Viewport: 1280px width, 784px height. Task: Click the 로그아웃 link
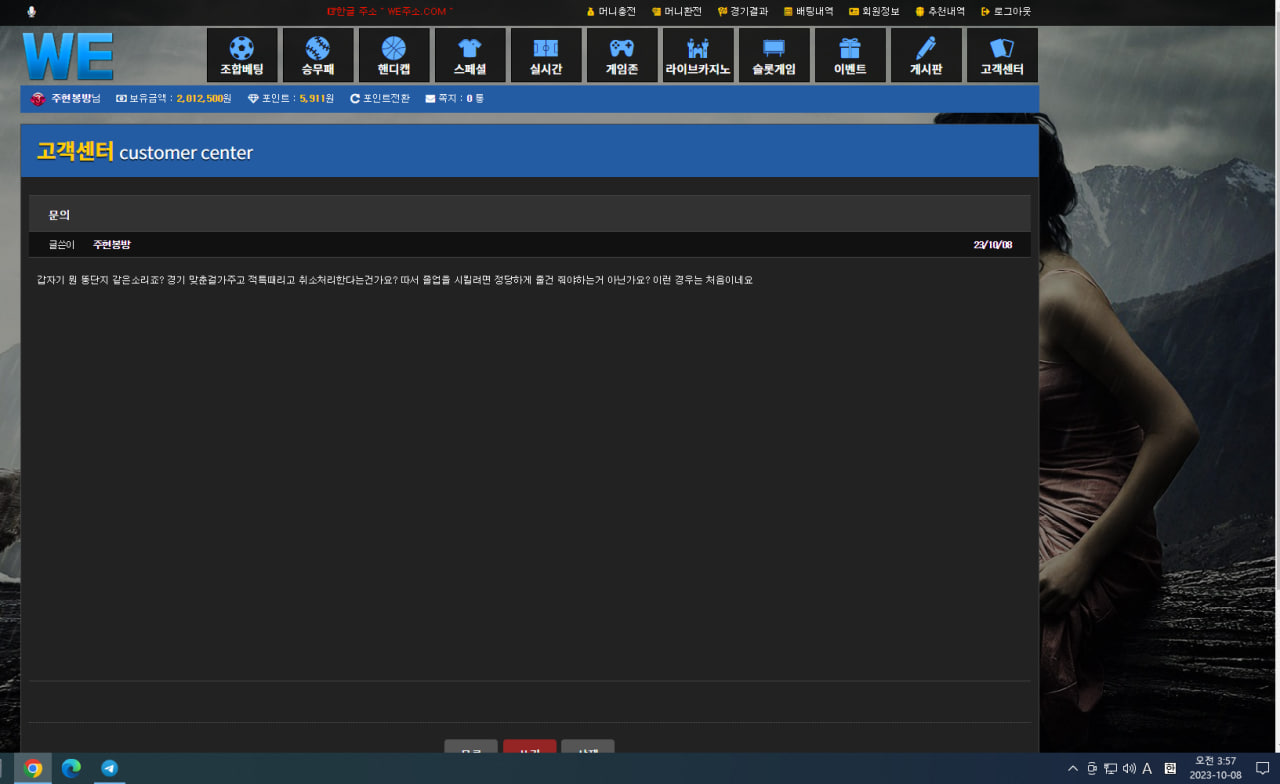pos(1006,12)
